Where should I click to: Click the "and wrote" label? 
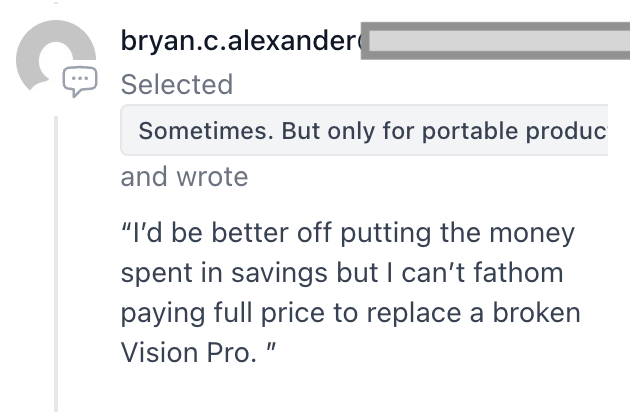184,176
